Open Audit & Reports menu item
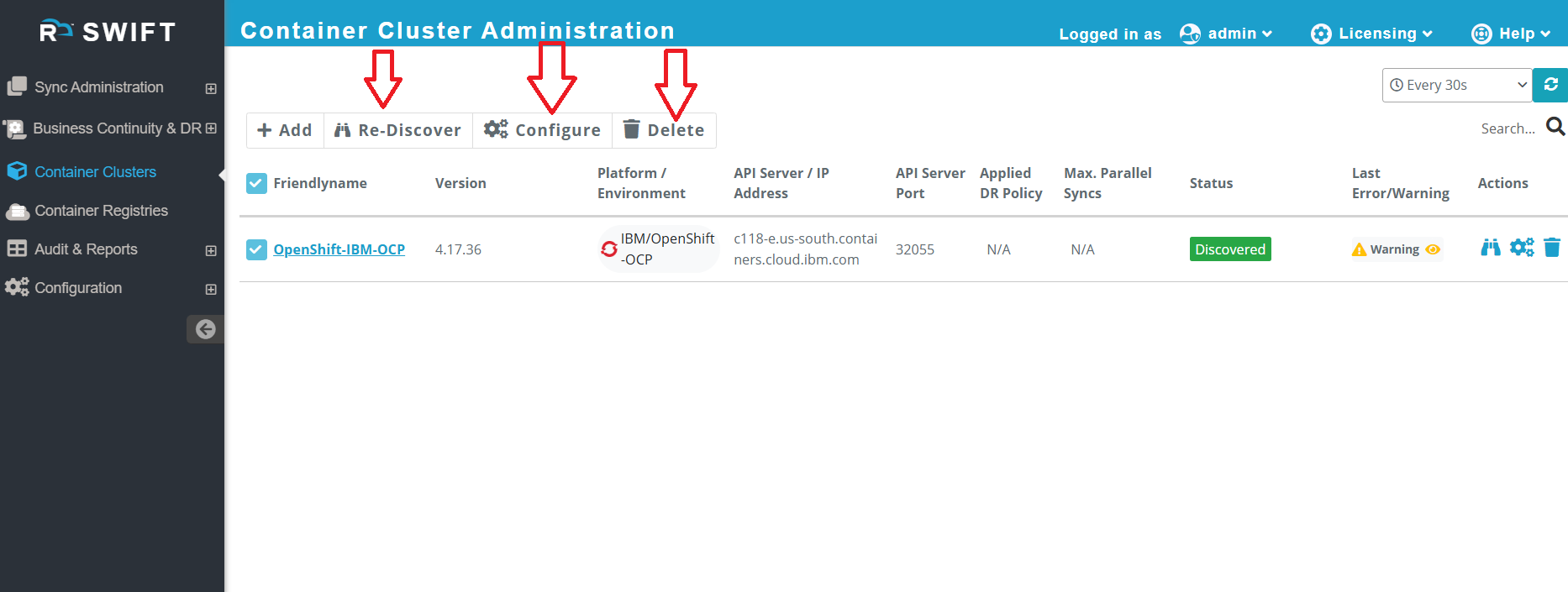The height and width of the screenshot is (592, 1568). [86, 249]
